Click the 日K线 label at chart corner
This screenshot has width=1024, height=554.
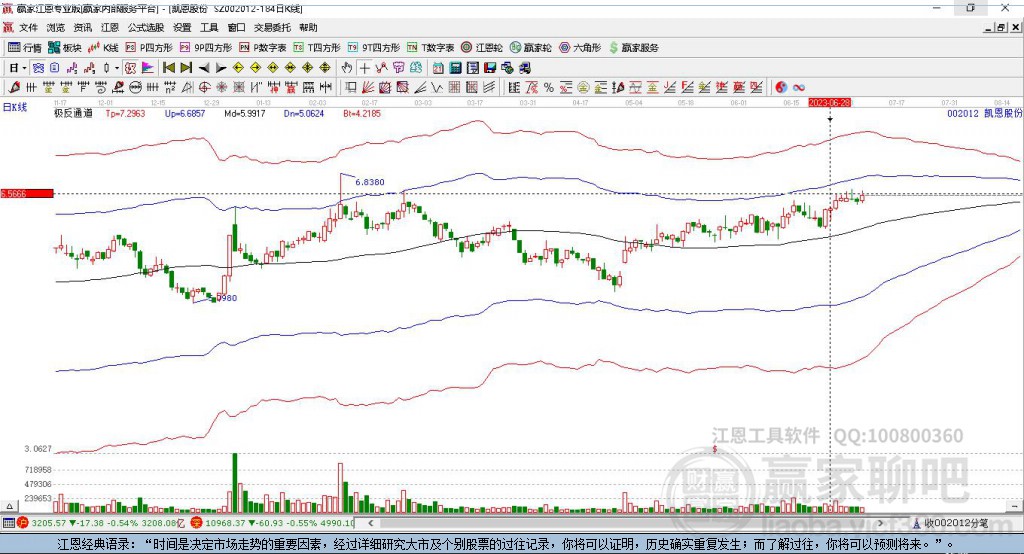click(15, 107)
